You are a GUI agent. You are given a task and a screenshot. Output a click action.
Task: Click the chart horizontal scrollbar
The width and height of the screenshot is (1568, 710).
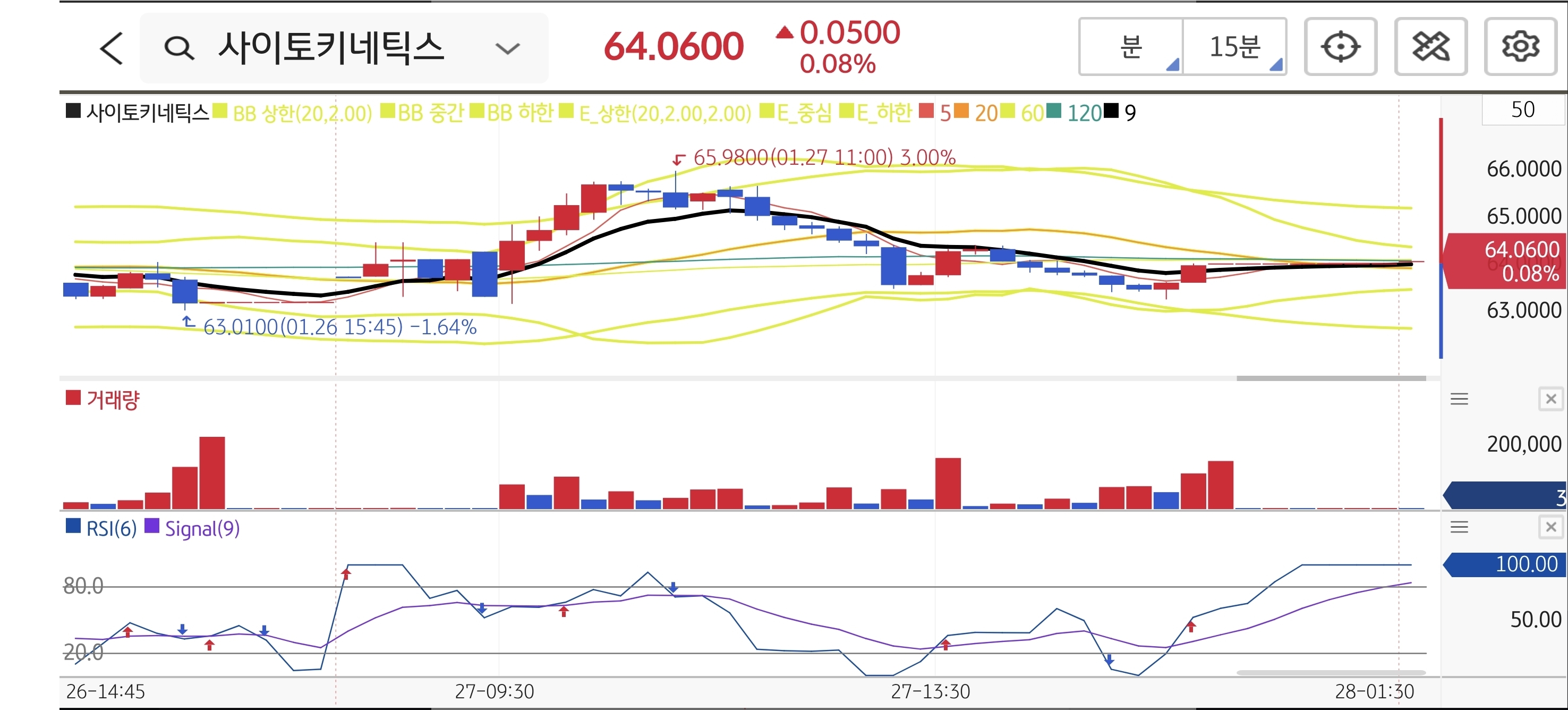pyautogui.click(x=1331, y=378)
